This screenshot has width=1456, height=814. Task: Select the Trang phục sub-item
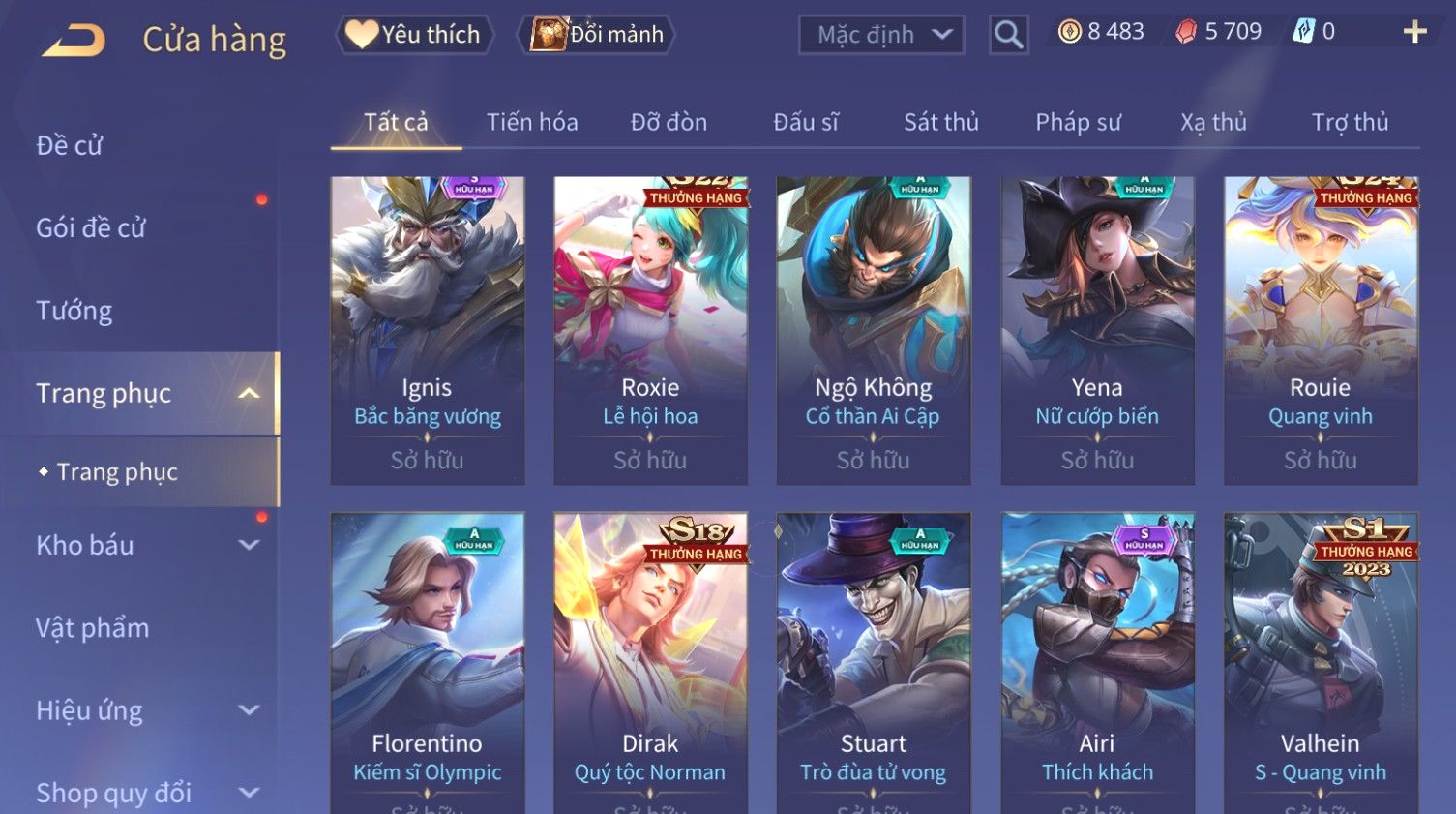(117, 471)
